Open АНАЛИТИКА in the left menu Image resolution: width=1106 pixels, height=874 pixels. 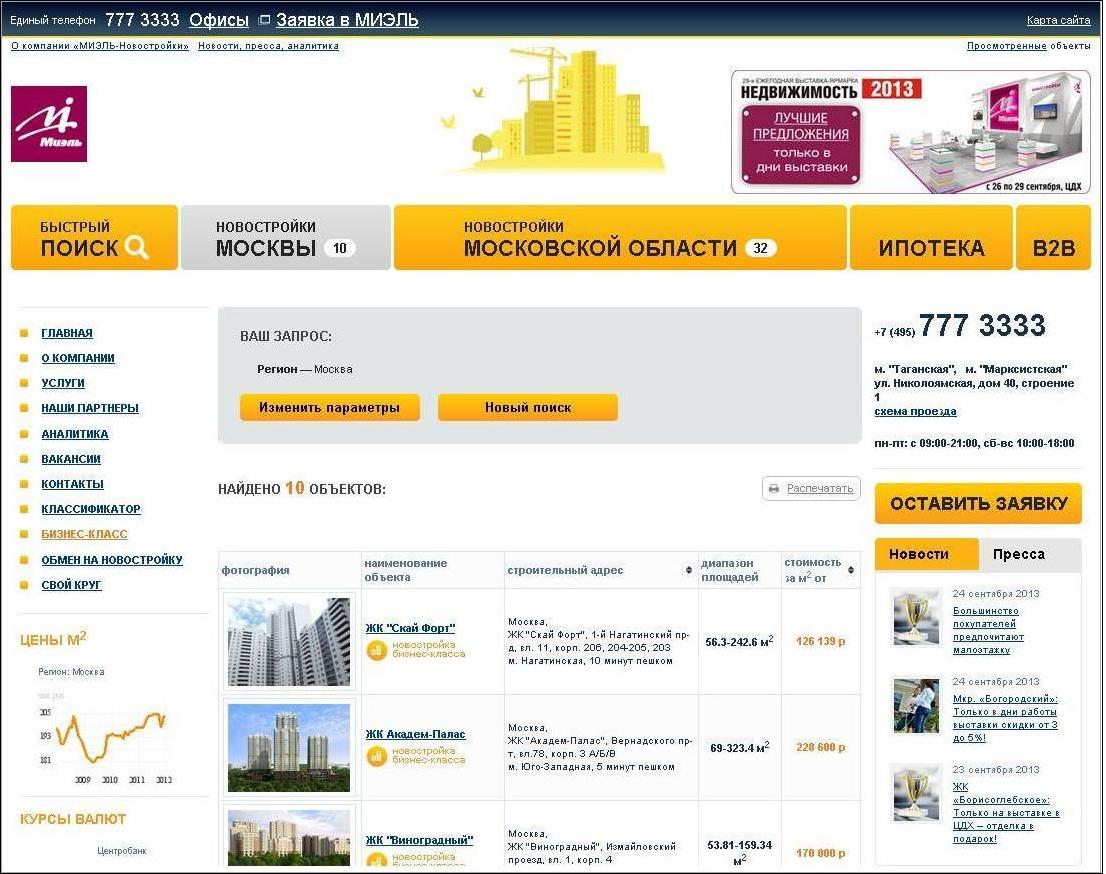[x=75, y=434]
